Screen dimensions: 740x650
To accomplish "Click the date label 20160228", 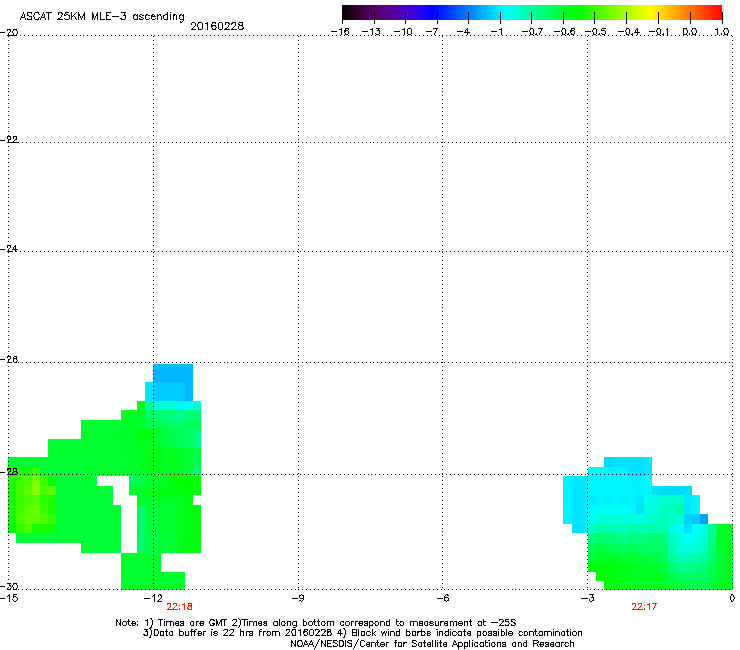I will tap(217, 26).
